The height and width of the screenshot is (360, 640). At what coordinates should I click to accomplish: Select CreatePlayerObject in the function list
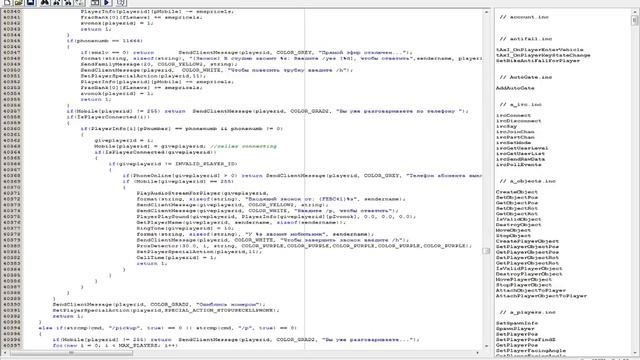pyautogui.click(x=527, y=241)
